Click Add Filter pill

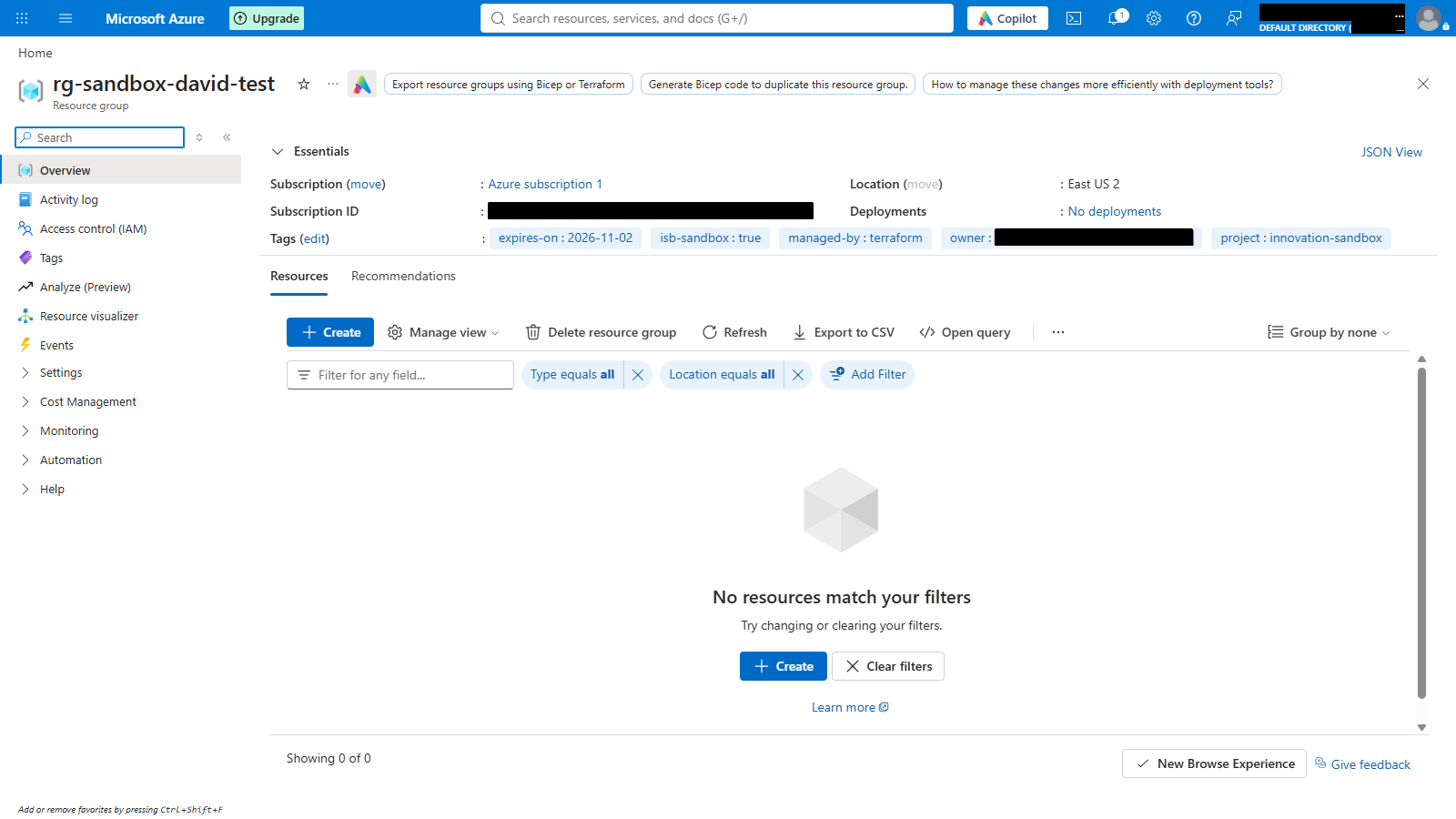click(867, 375)
